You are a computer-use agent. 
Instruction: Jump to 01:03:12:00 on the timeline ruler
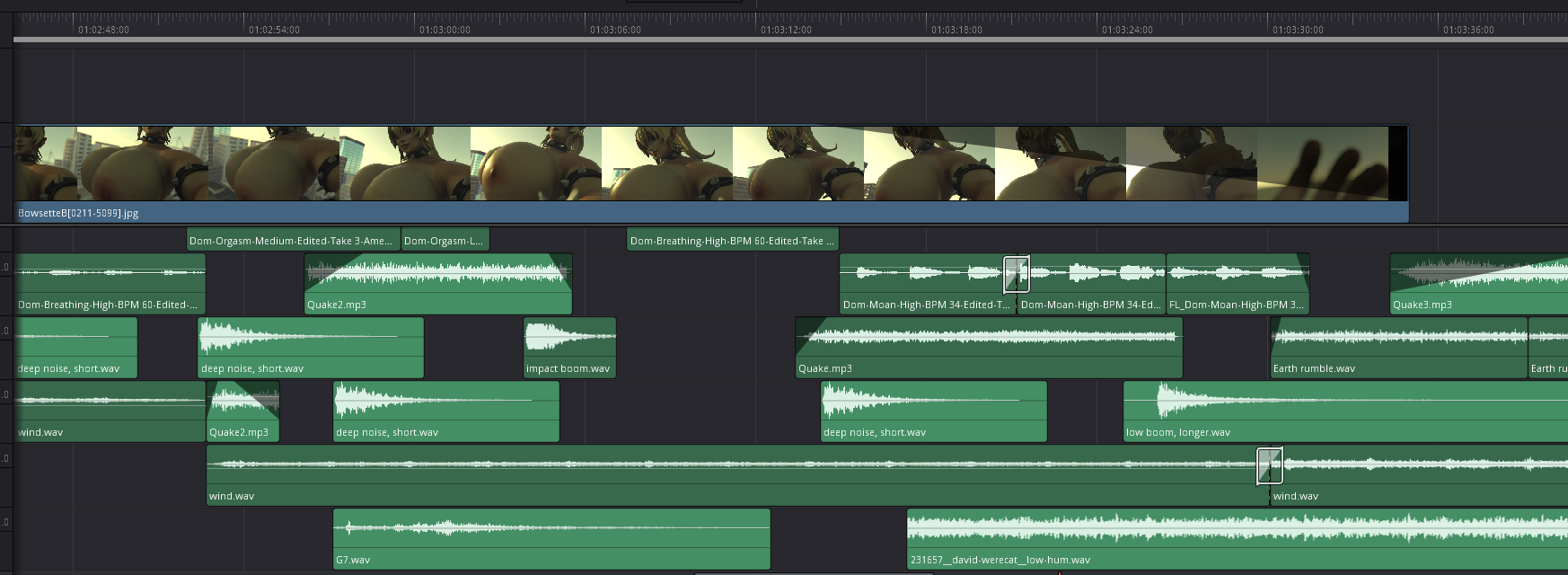pos(786,30)
